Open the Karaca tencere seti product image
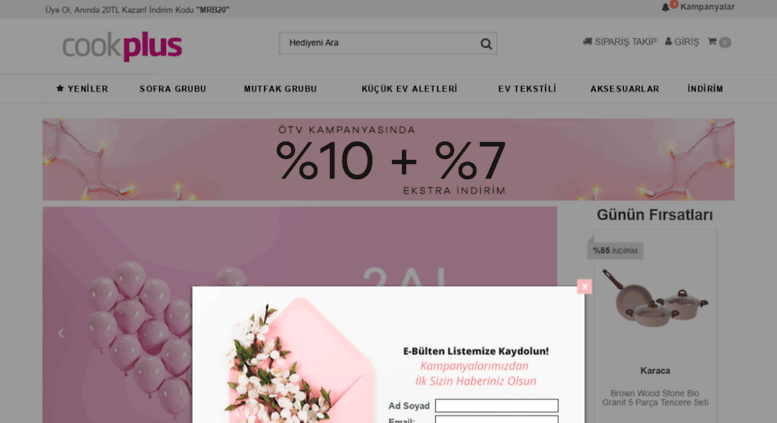777x423 pixels. 655,297
